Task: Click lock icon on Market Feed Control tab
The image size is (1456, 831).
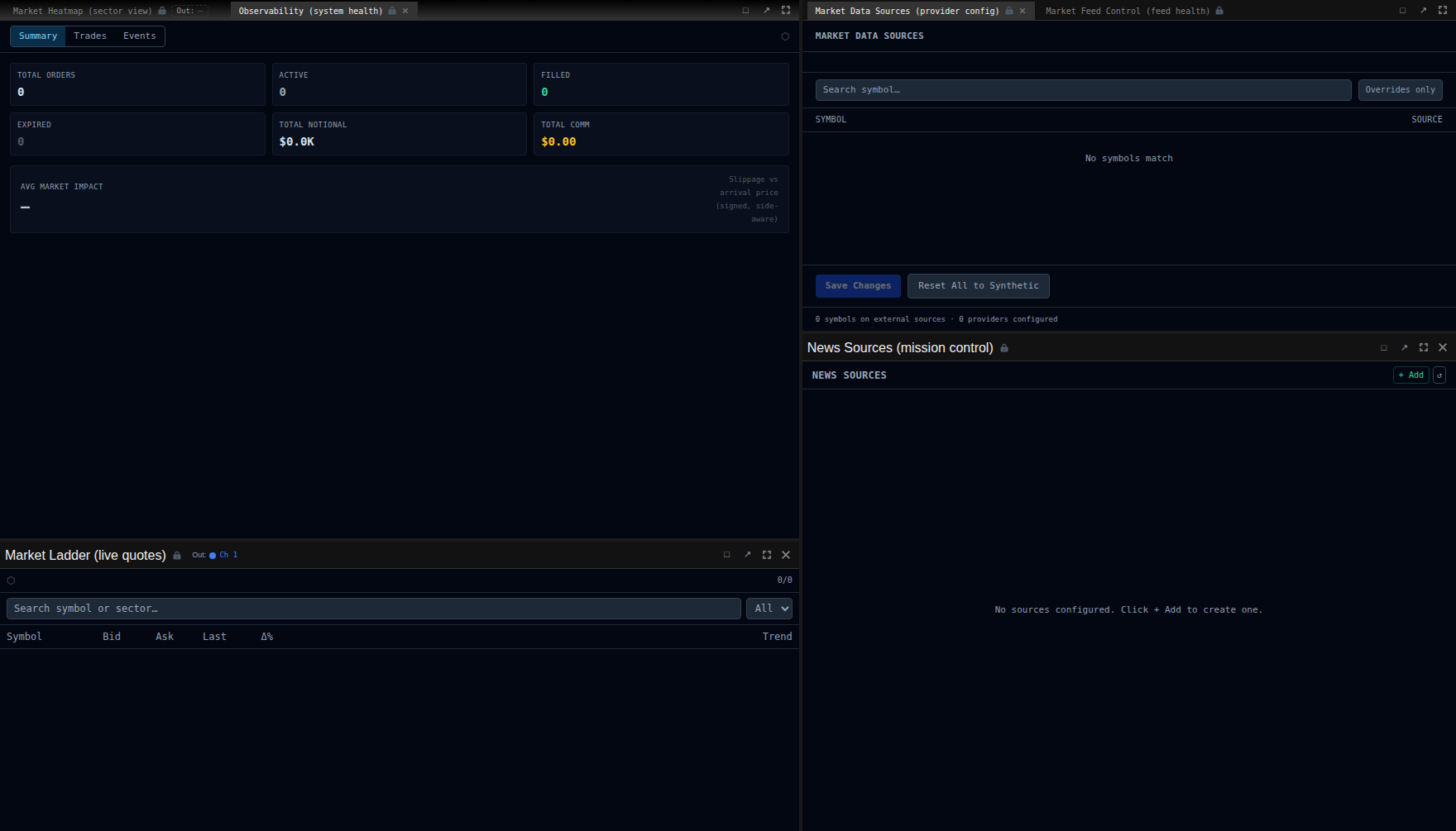Action: coord(1219,11)
